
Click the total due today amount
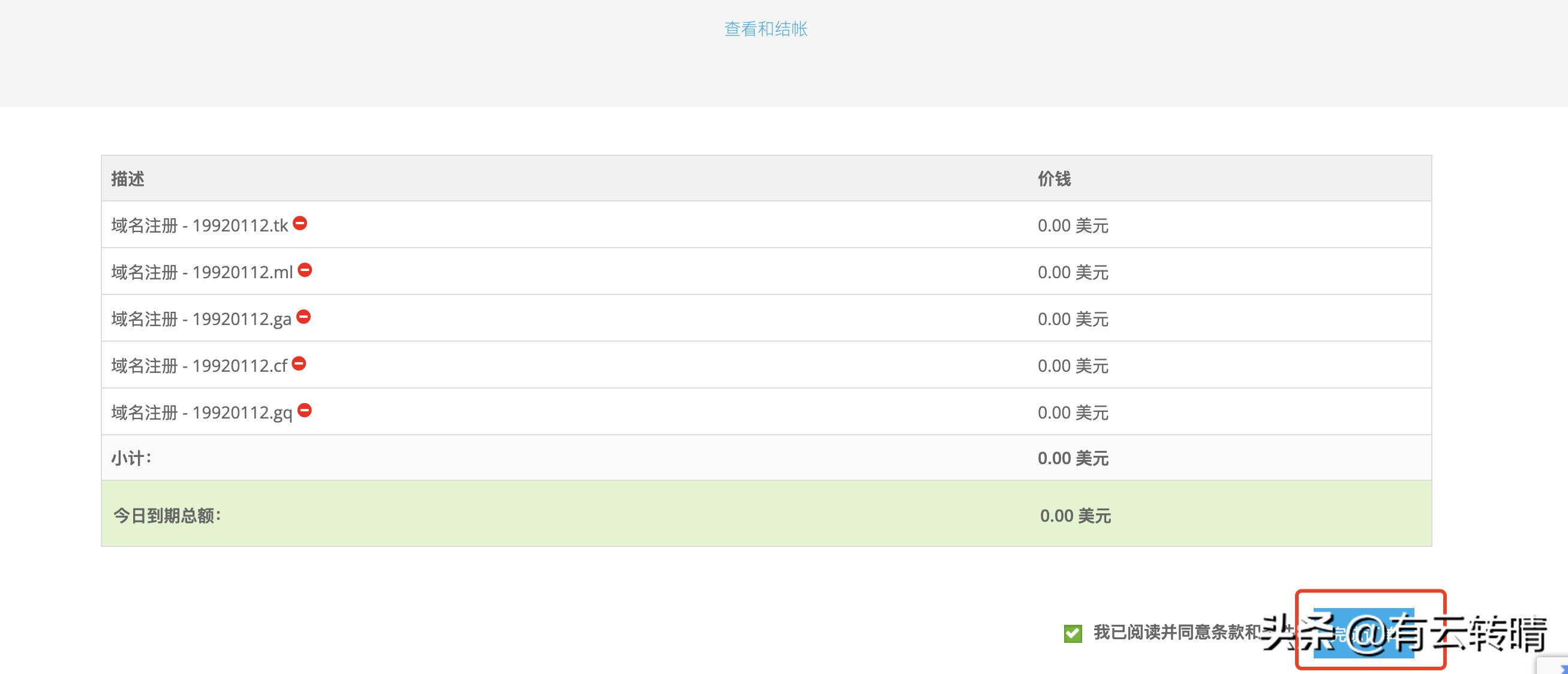coord(1075,516)
